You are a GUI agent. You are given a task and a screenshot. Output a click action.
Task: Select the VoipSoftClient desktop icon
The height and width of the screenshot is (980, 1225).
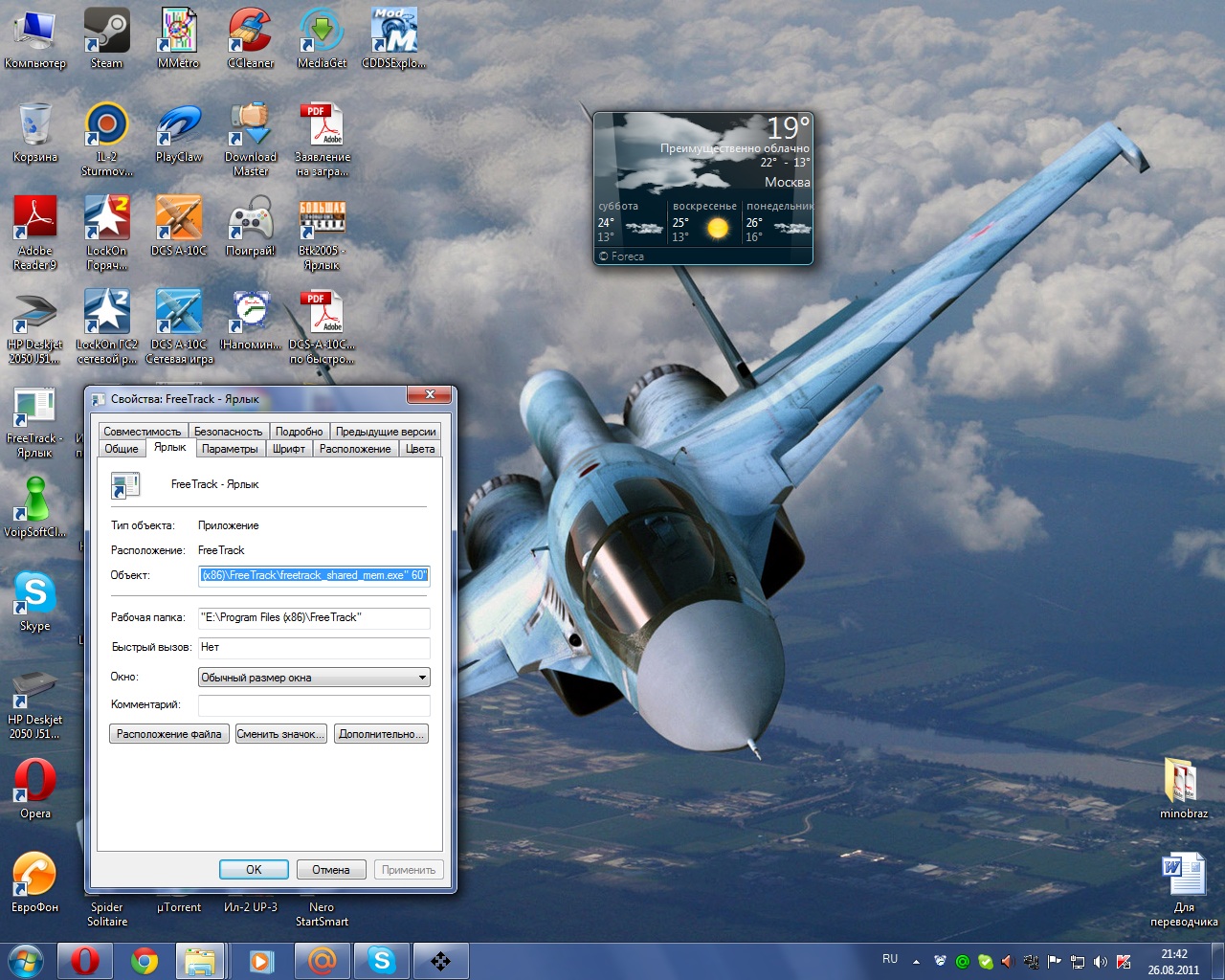(x=35, y=507)
